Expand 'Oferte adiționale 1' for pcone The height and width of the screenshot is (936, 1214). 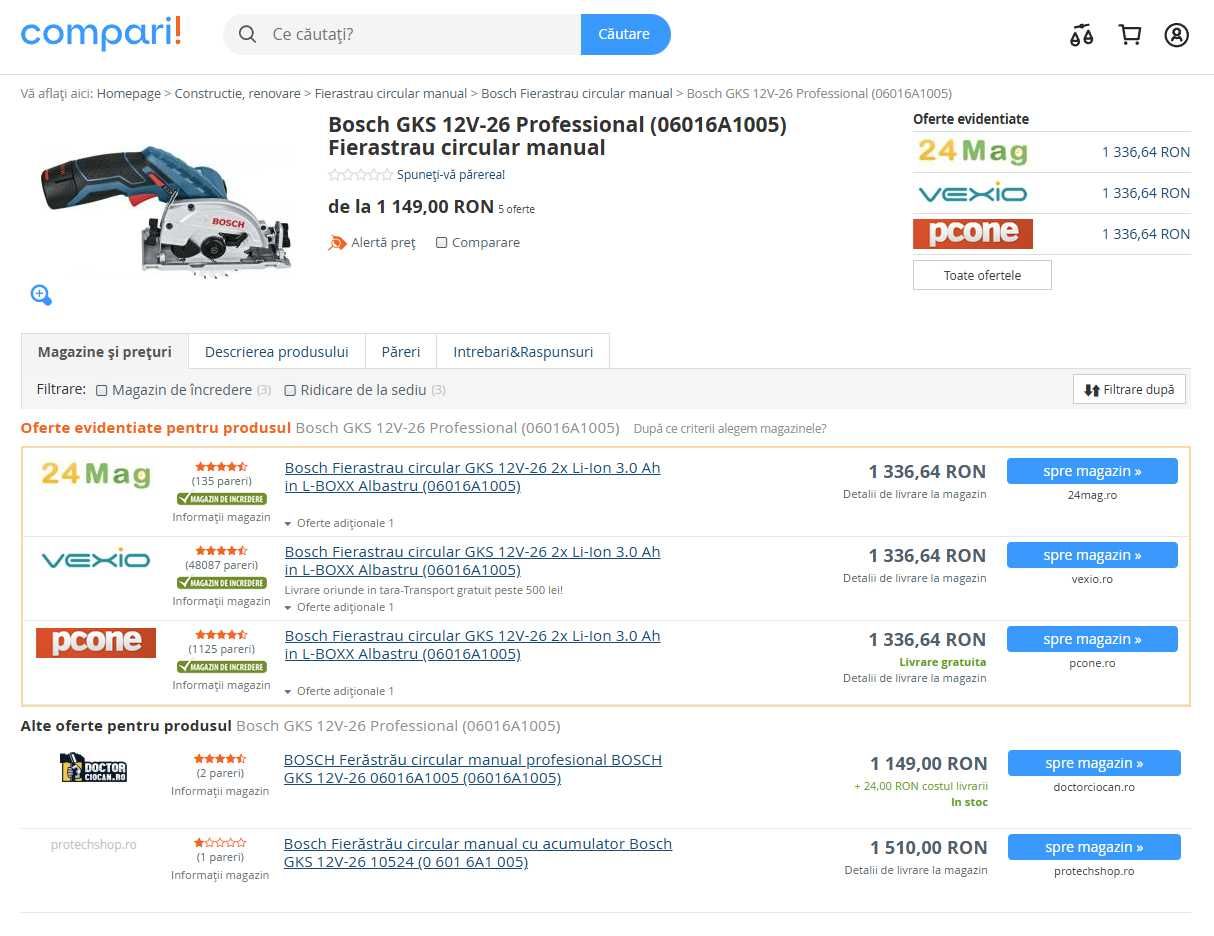click(x=339, y=691)
